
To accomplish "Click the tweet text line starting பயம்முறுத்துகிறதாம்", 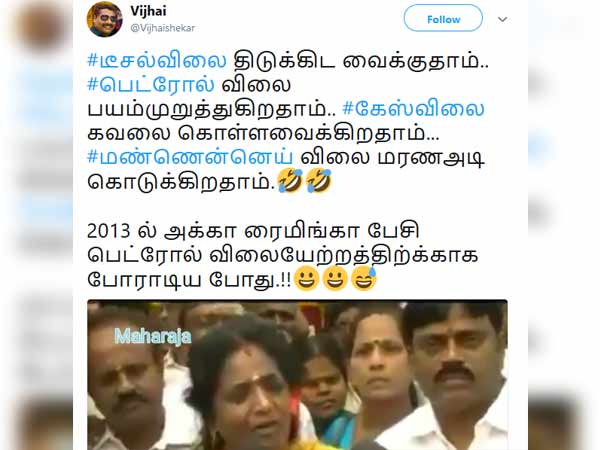I will pos(212,109).
